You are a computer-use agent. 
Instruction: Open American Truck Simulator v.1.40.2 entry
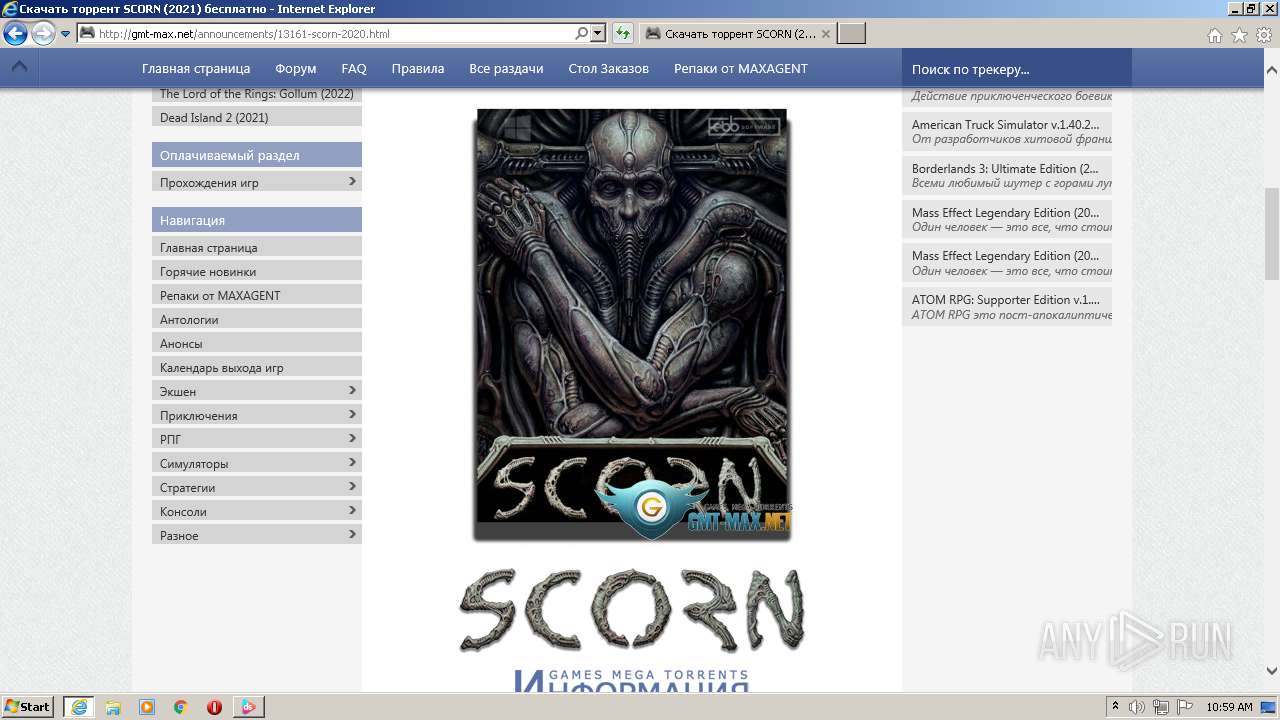click(1007, 132)
